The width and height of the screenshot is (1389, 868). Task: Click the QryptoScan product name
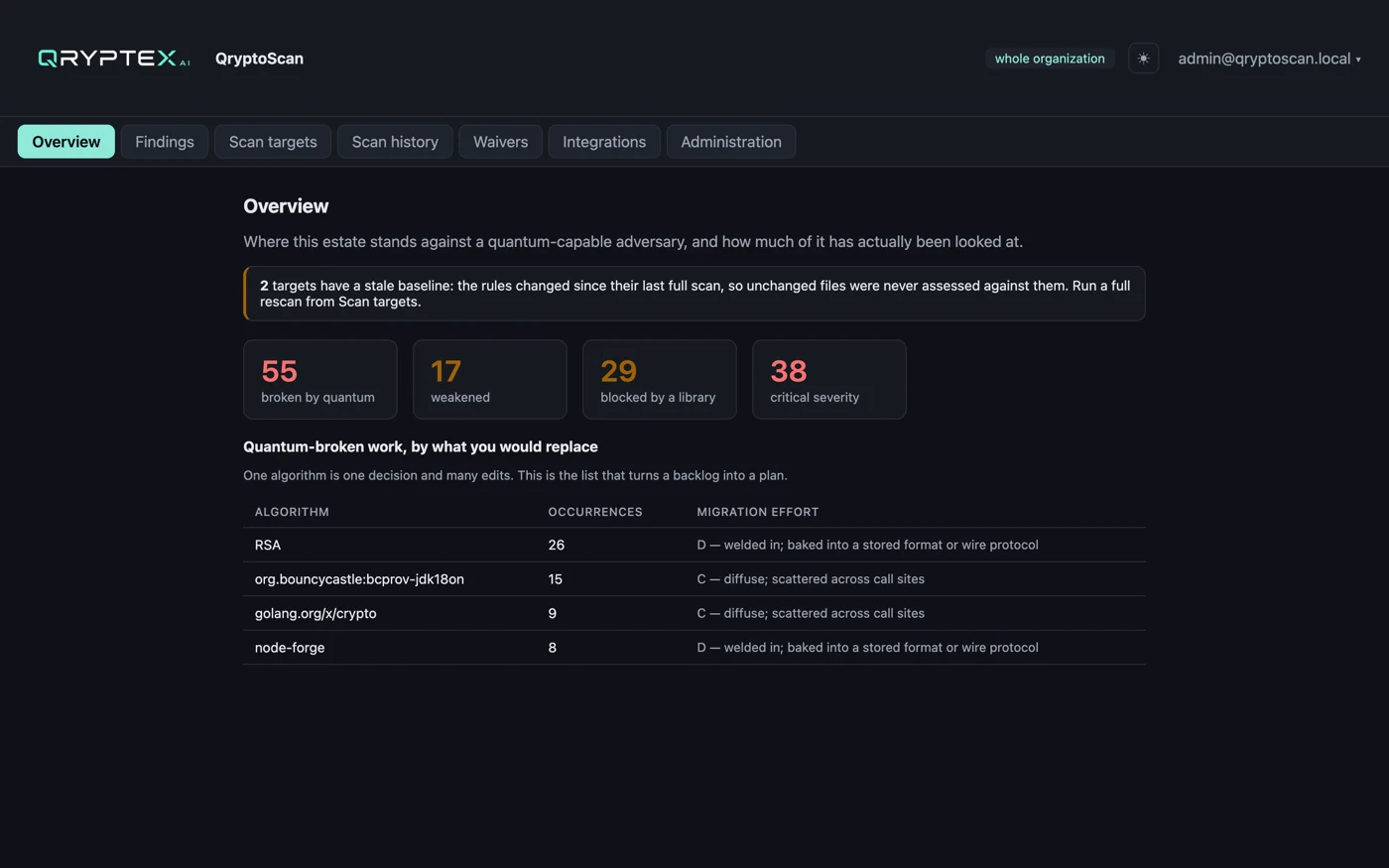[x=259, y=59]
